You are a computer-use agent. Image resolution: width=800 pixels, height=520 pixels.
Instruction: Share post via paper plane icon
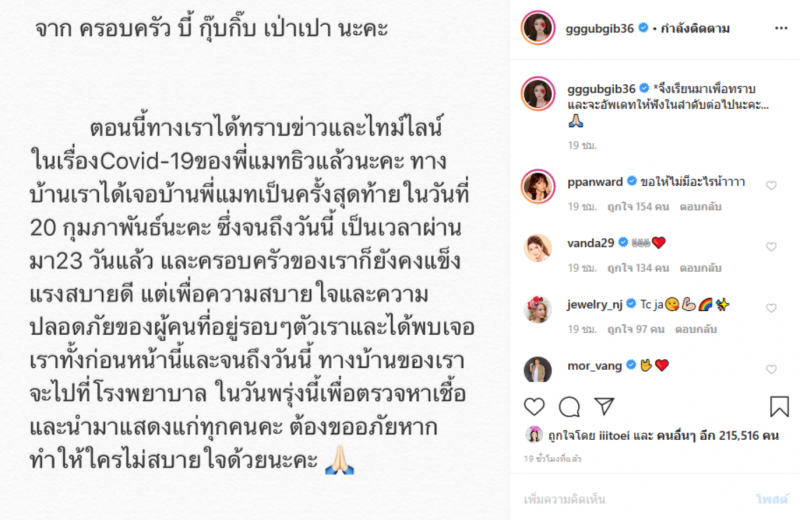tap(604, 406)
